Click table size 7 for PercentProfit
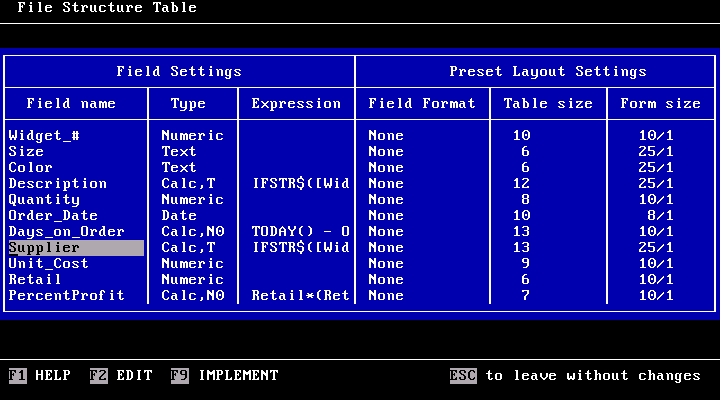Viewport: 720px width, 400px height. (526, 295)
